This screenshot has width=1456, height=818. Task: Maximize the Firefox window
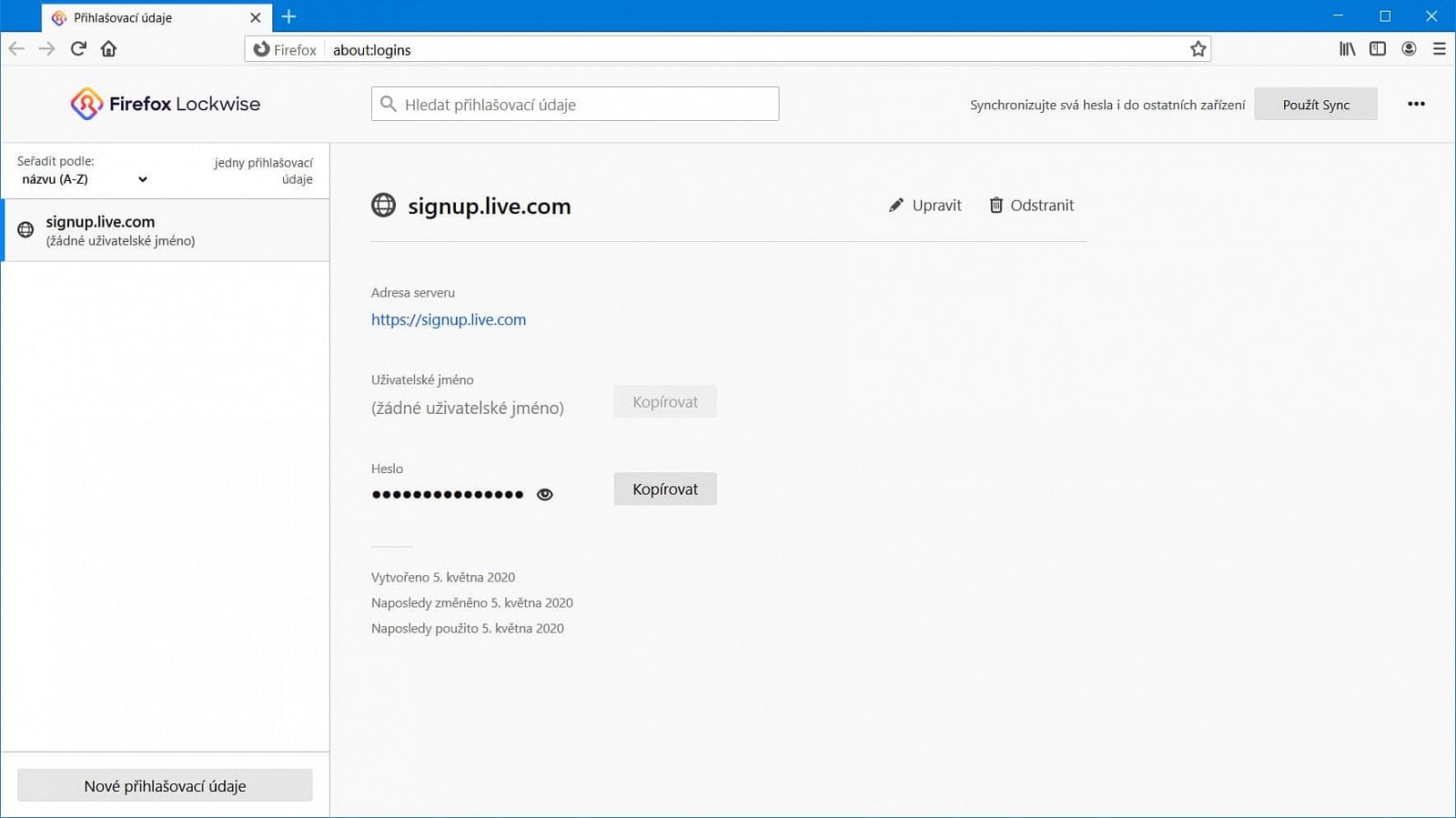point(1385,16)
